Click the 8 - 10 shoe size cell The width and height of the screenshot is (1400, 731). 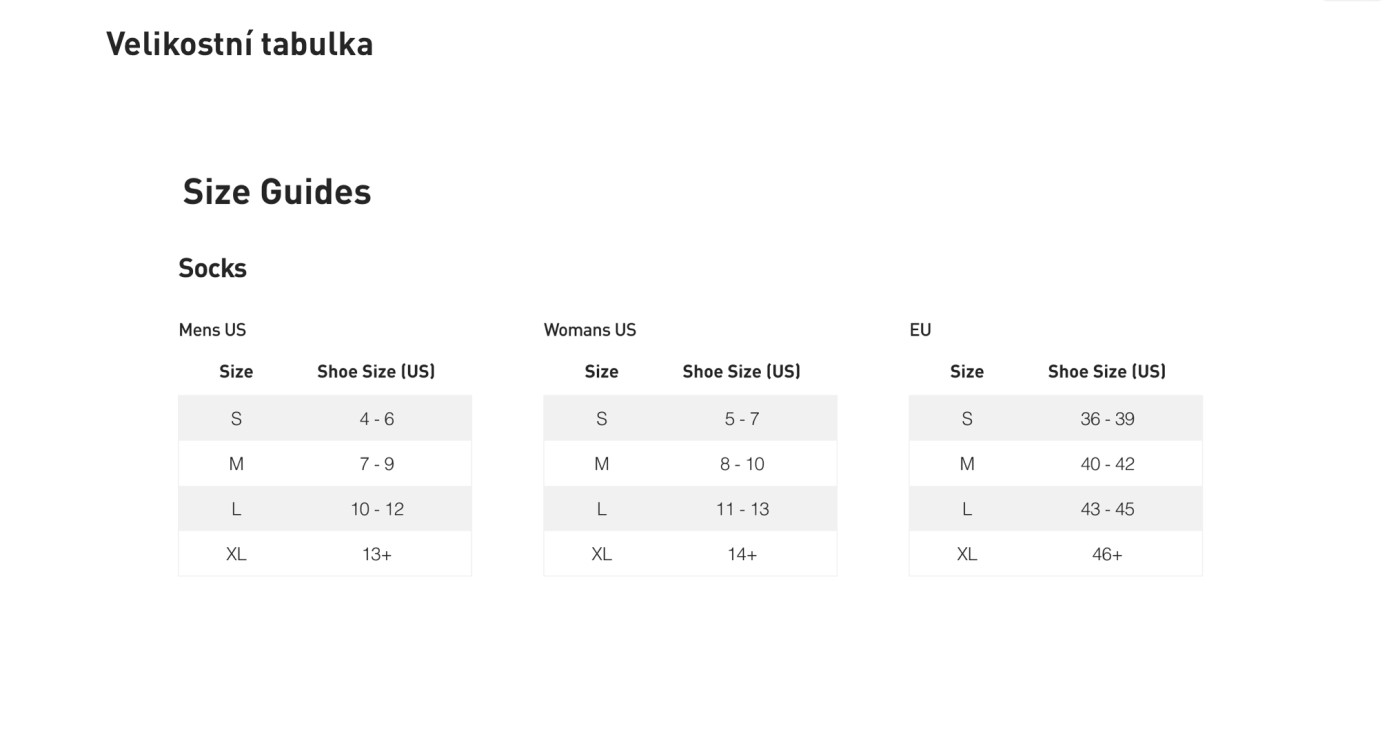tap(741, 464)
